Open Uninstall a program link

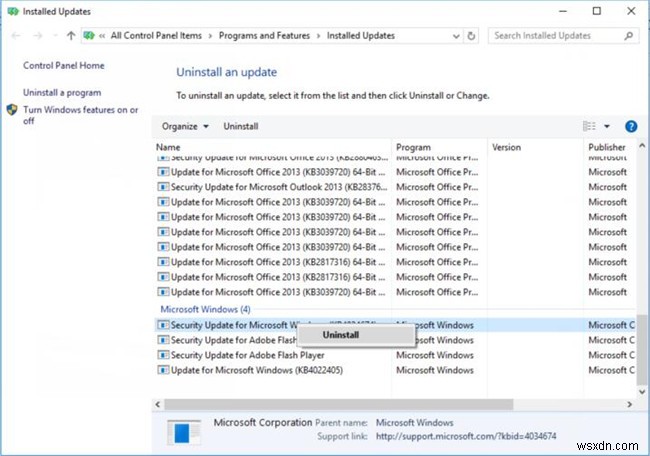(62, 92)
